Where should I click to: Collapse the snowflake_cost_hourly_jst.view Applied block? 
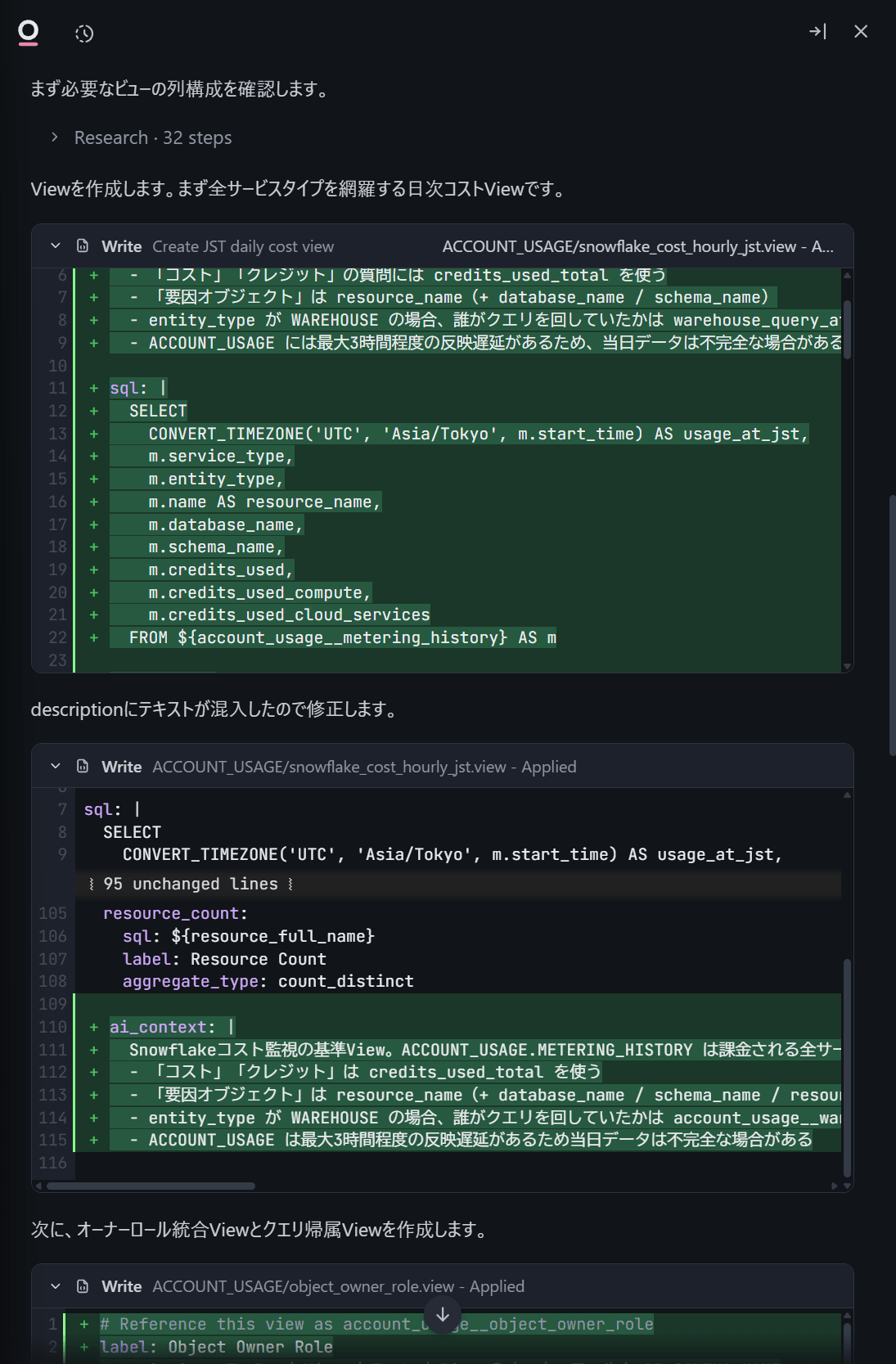point(56,767)
